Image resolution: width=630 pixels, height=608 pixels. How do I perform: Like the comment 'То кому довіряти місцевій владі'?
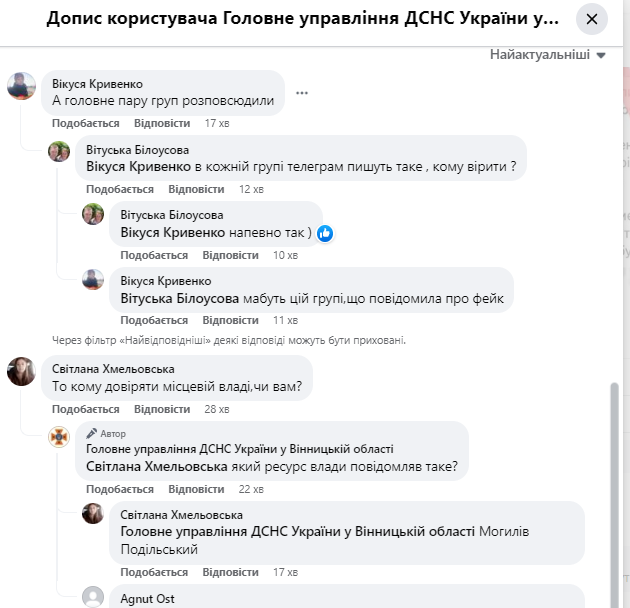click(x=85, y=409)
